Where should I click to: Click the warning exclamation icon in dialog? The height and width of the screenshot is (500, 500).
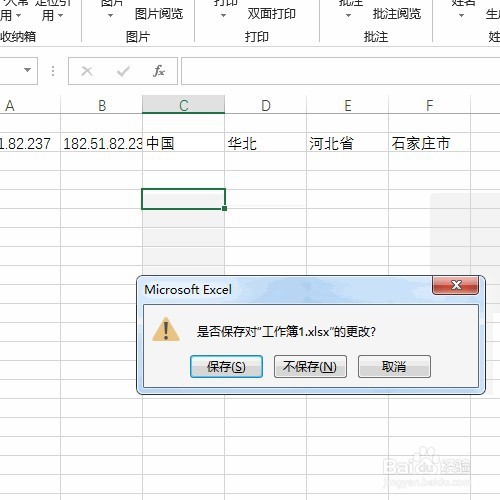[x=166, y=329]
